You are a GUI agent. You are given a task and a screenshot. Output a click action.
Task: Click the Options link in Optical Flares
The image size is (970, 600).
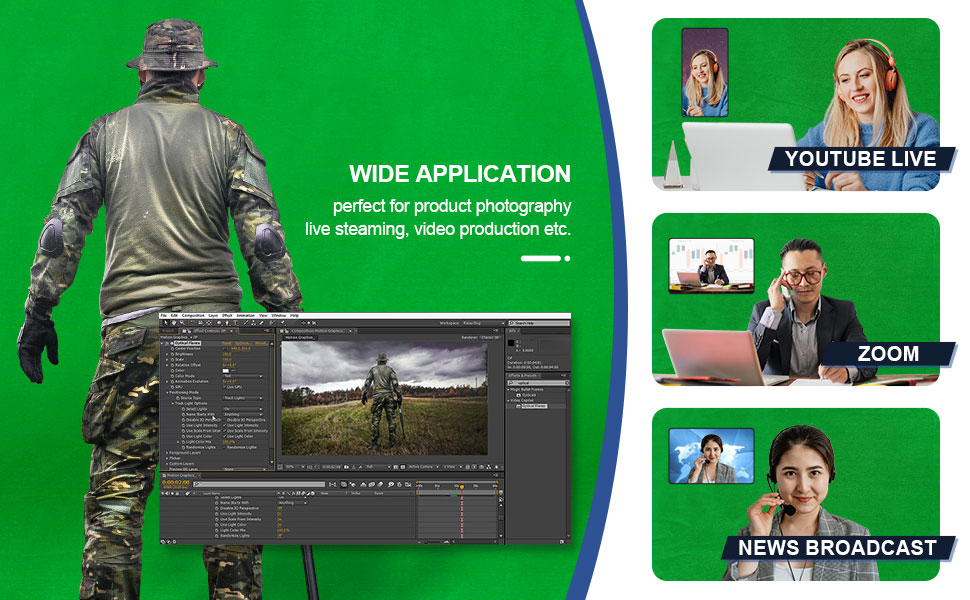[x=242, y=343]
